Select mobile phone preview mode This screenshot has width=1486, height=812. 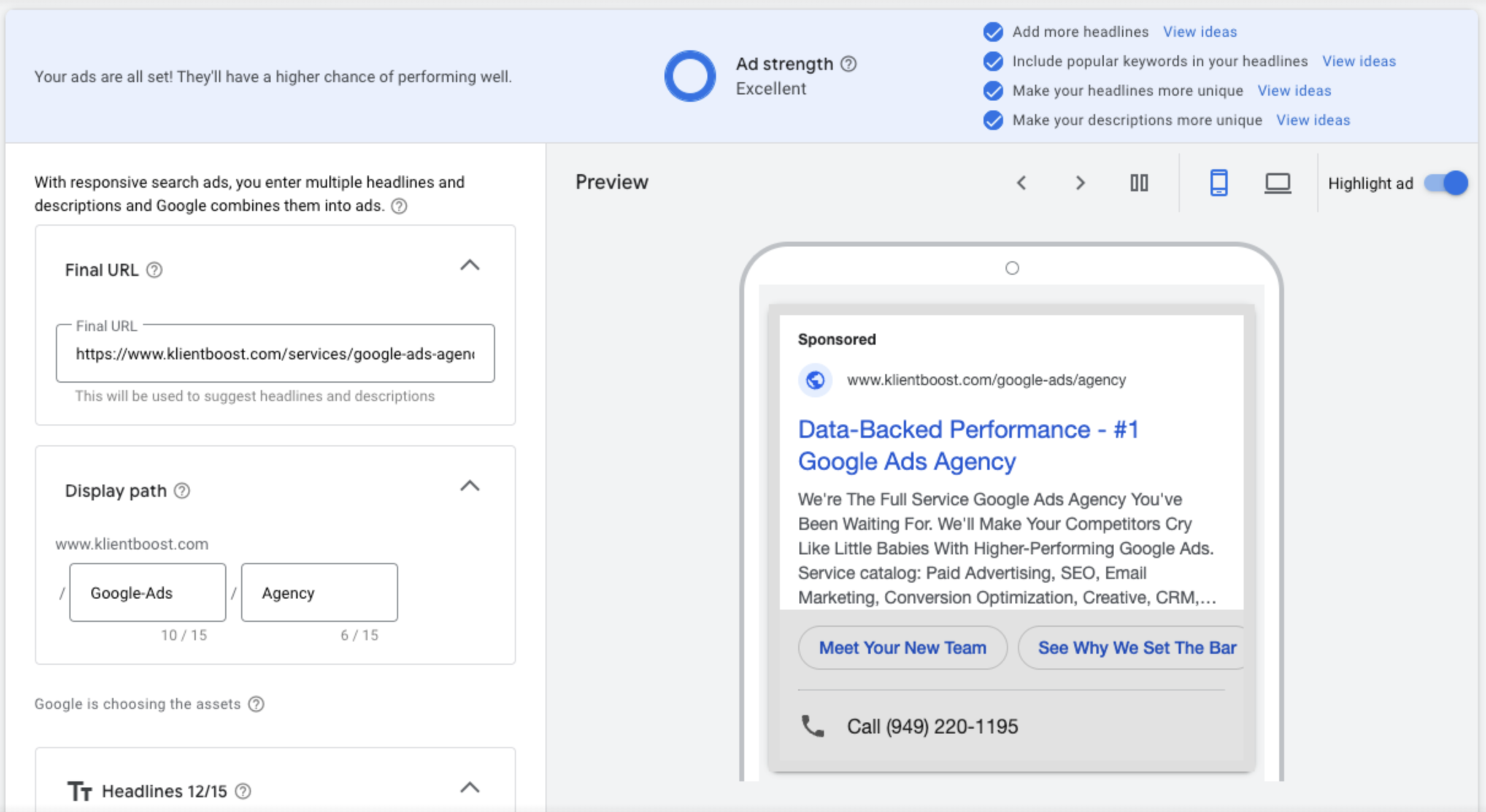tap(1218, 183)
